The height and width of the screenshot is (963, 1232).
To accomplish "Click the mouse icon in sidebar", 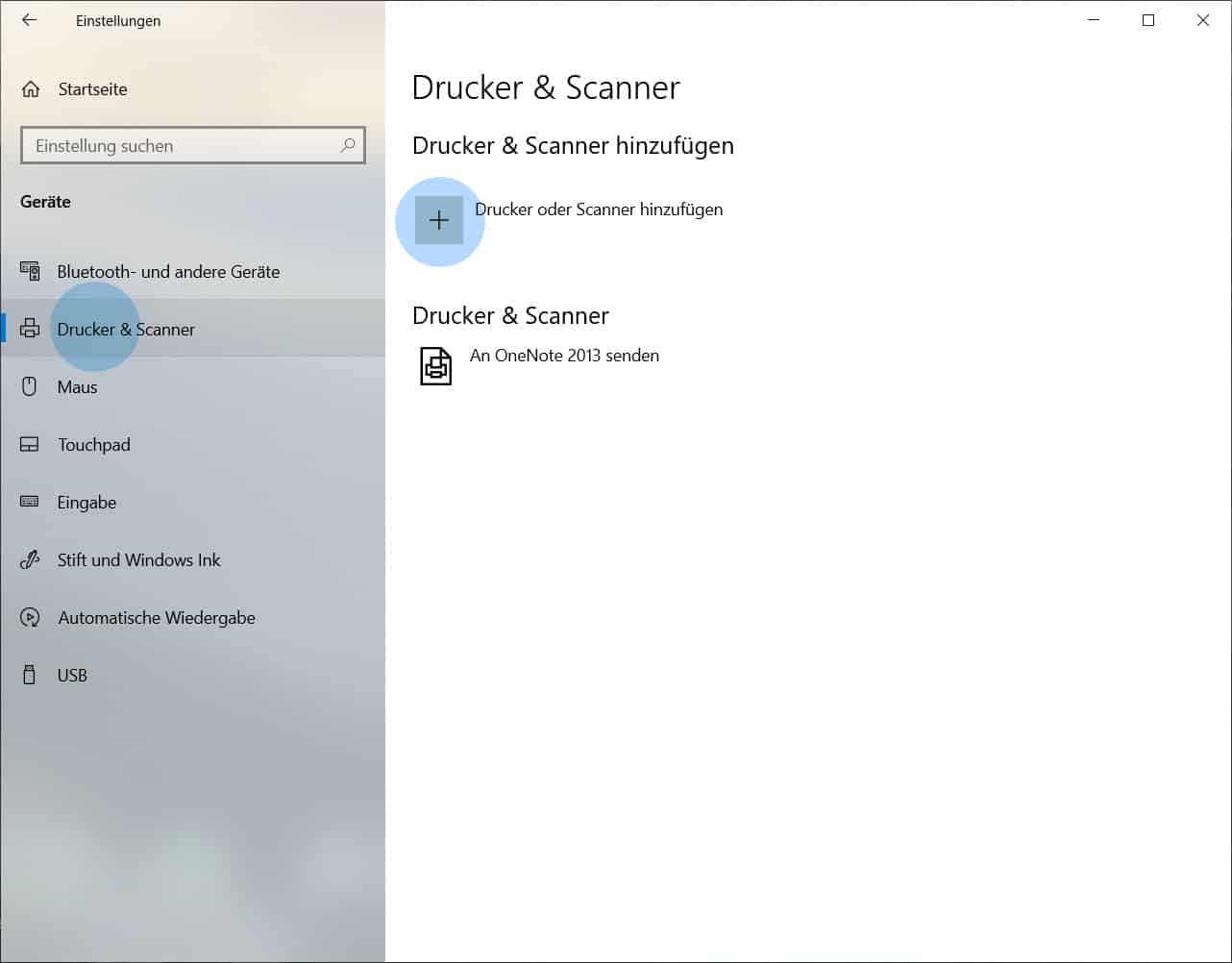I will (x=29, y=386).
